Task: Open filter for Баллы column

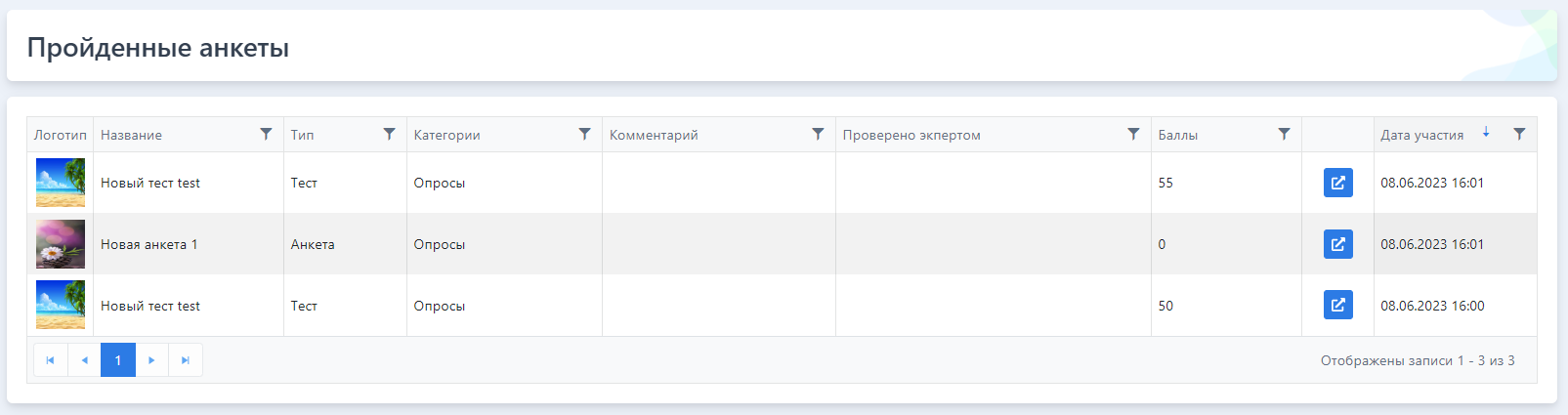Action: (1284, 134)
